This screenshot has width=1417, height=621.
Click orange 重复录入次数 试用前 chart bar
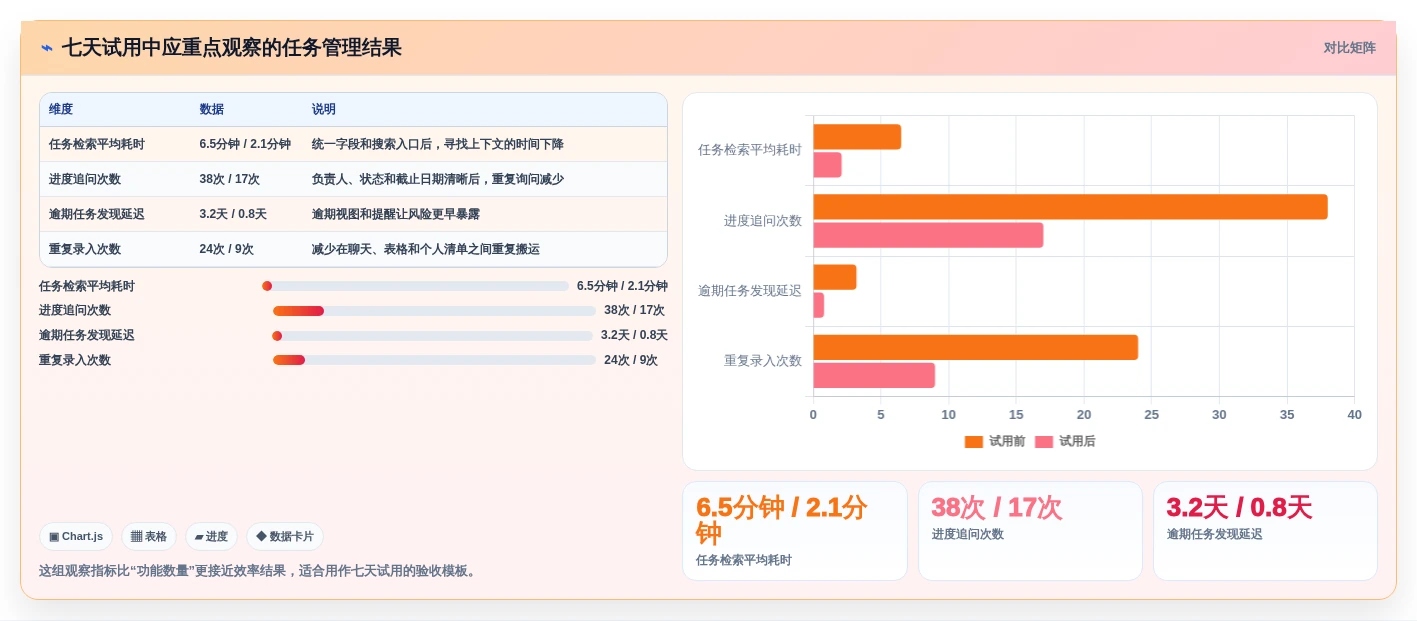coord(975,347)
